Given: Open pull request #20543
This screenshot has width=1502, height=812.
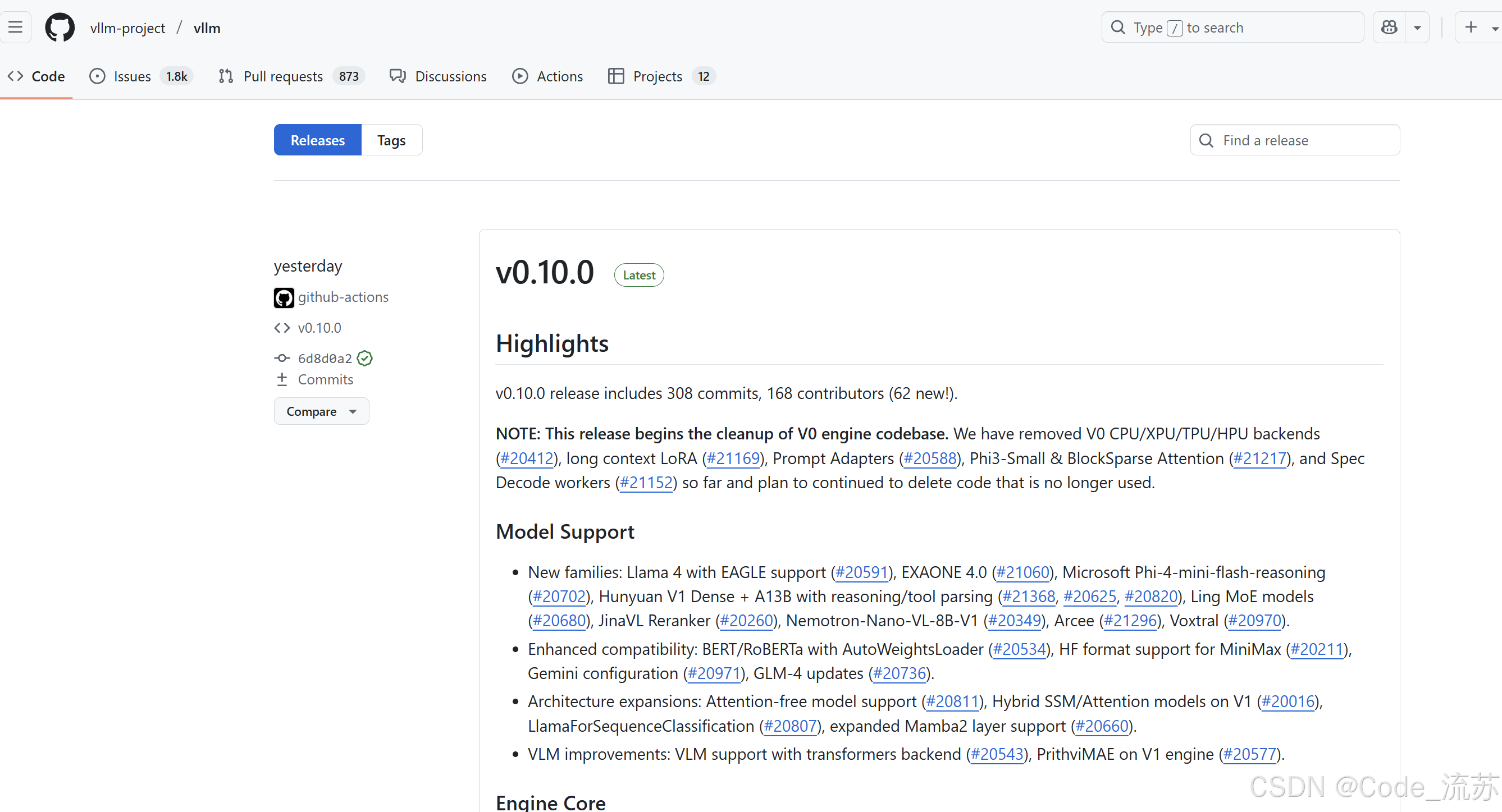Looking at the screenshot, I should coord(998,755).
